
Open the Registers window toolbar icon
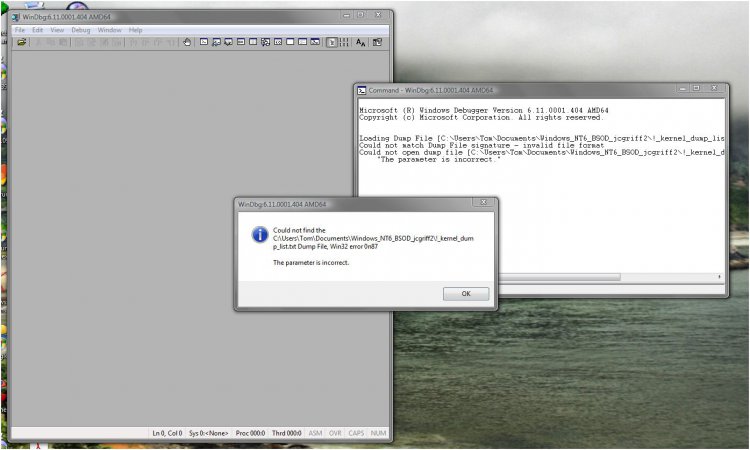[241, 42]
